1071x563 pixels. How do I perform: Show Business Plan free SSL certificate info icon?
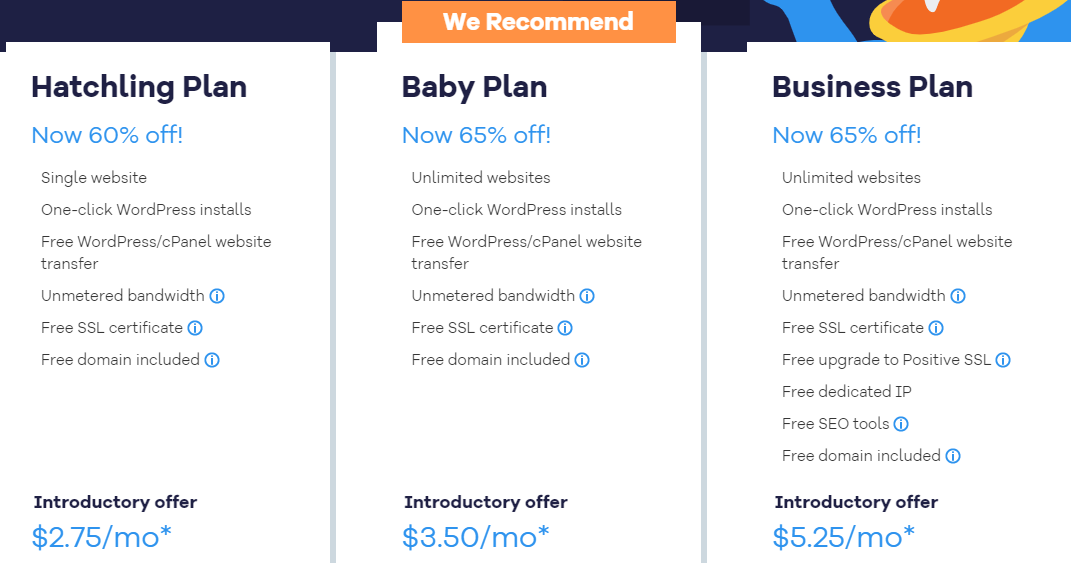[936, 328]
